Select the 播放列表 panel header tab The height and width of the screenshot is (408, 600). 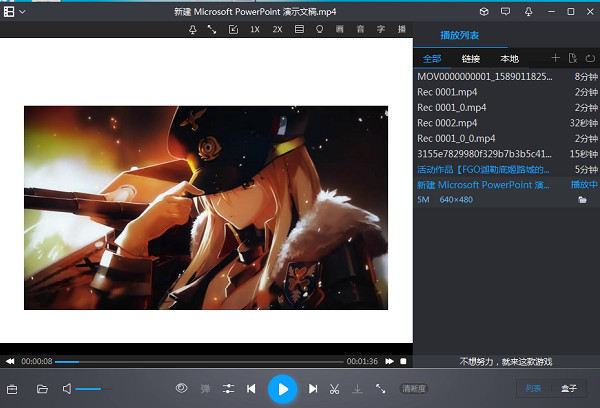(460, 36)
